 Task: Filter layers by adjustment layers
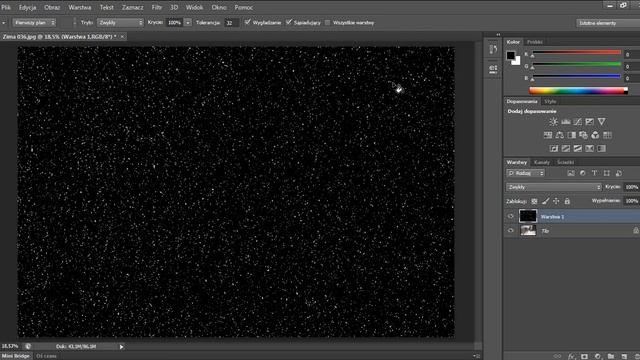[582, 173]
